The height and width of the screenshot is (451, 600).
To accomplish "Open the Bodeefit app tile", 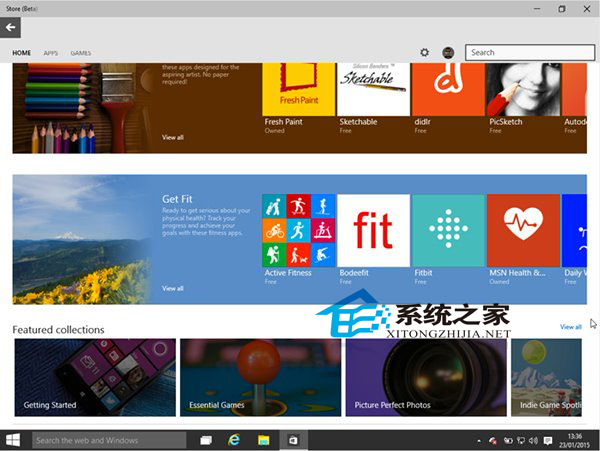I will (373, 240).
